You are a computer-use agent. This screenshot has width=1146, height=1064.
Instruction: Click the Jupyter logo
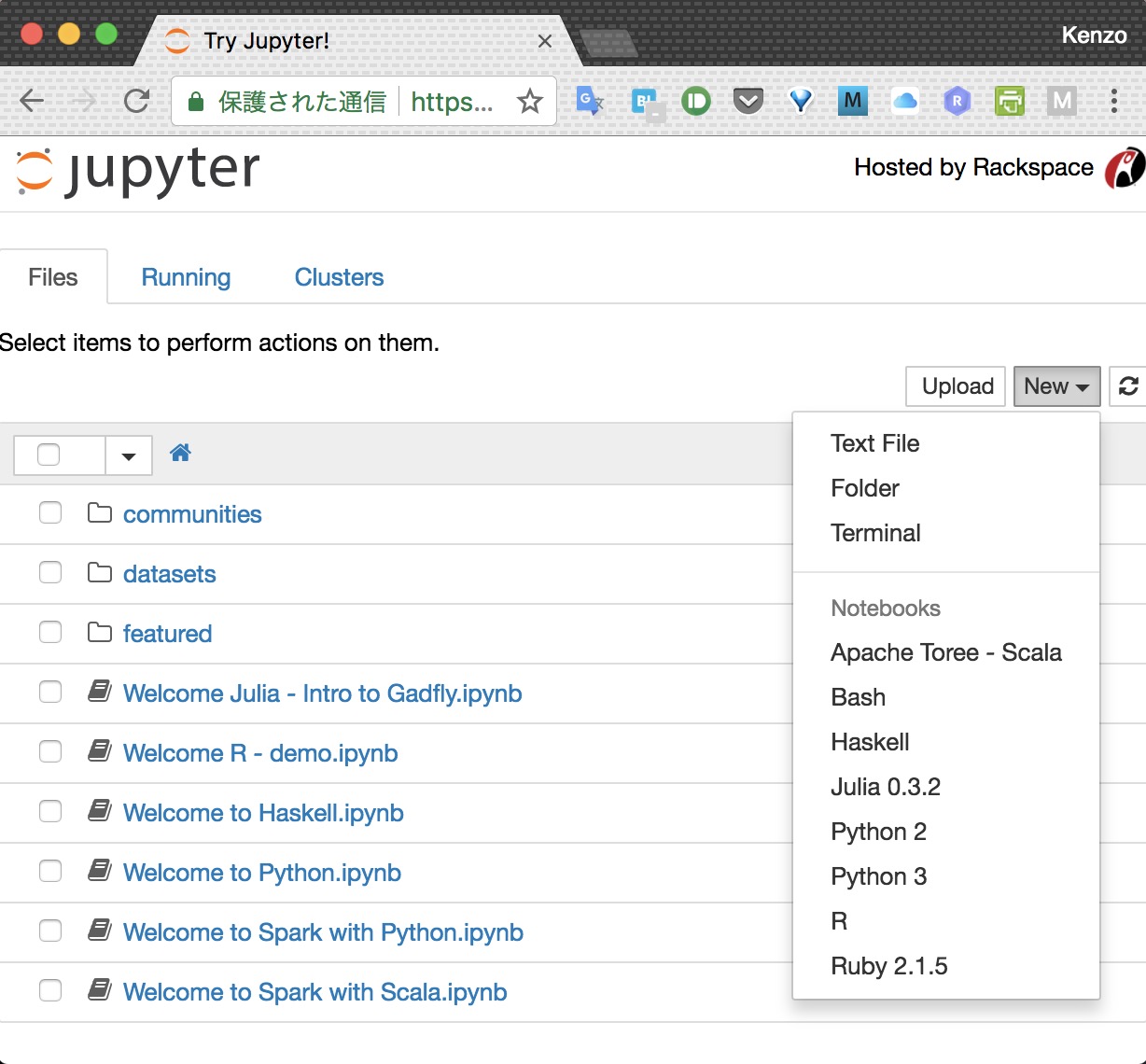pos(135,171)
